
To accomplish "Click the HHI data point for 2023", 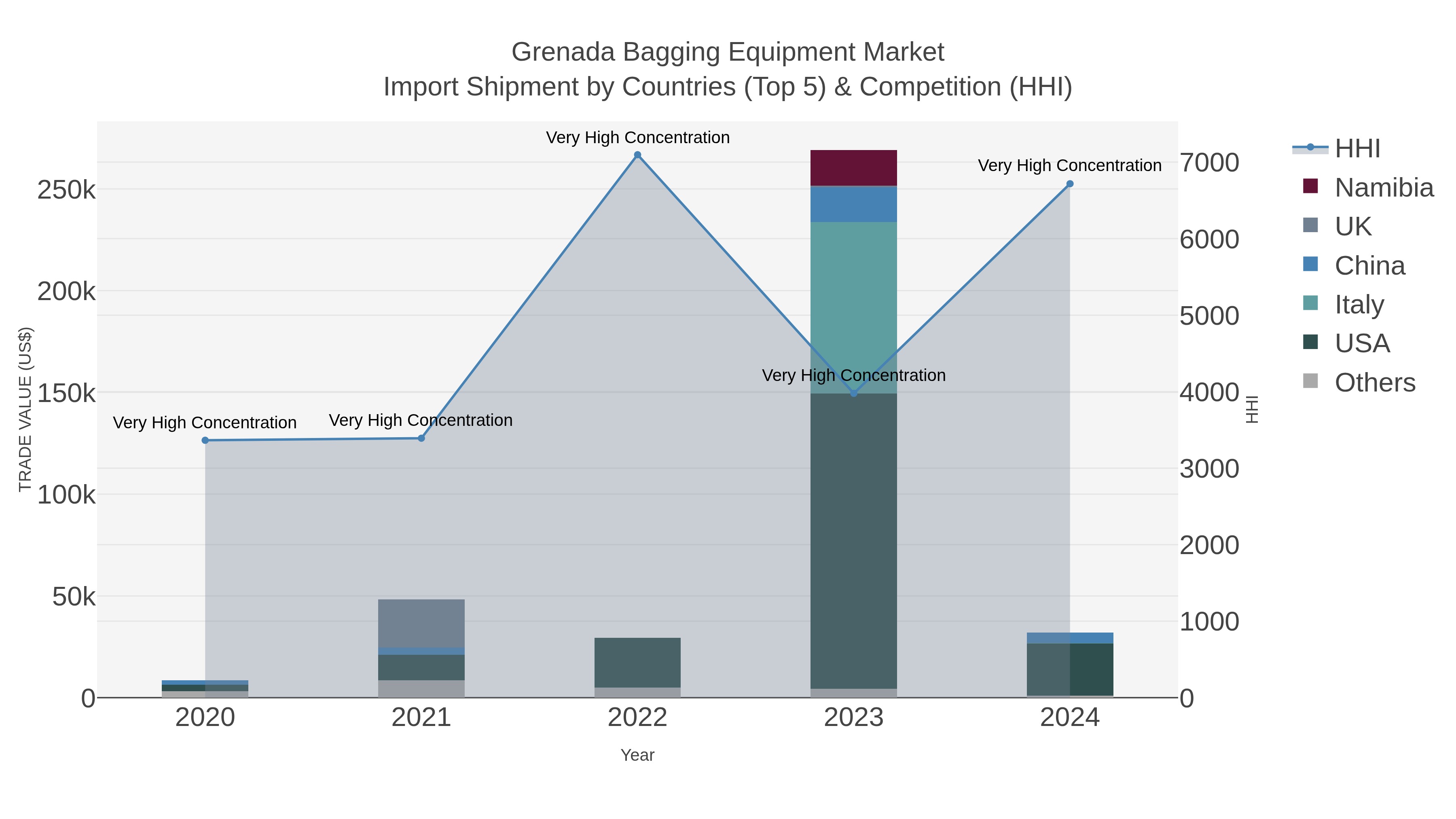I will 854,394.
